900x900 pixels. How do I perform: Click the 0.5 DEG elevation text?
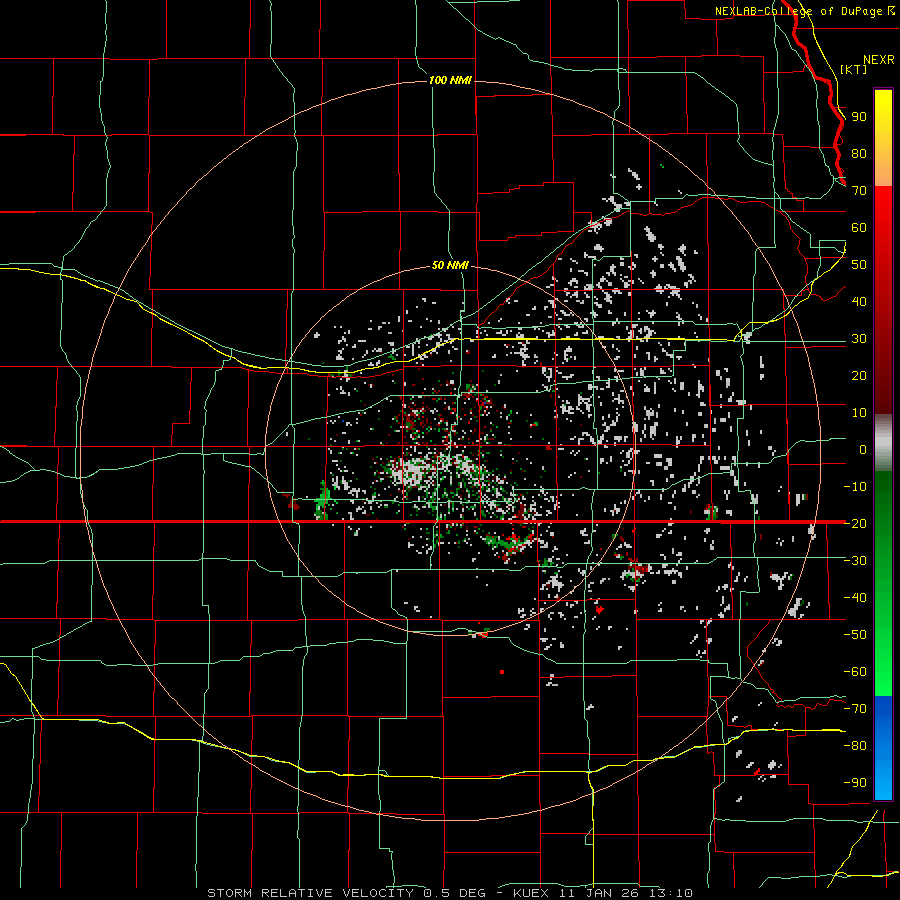pyautogui.click(x=455, y=893)
